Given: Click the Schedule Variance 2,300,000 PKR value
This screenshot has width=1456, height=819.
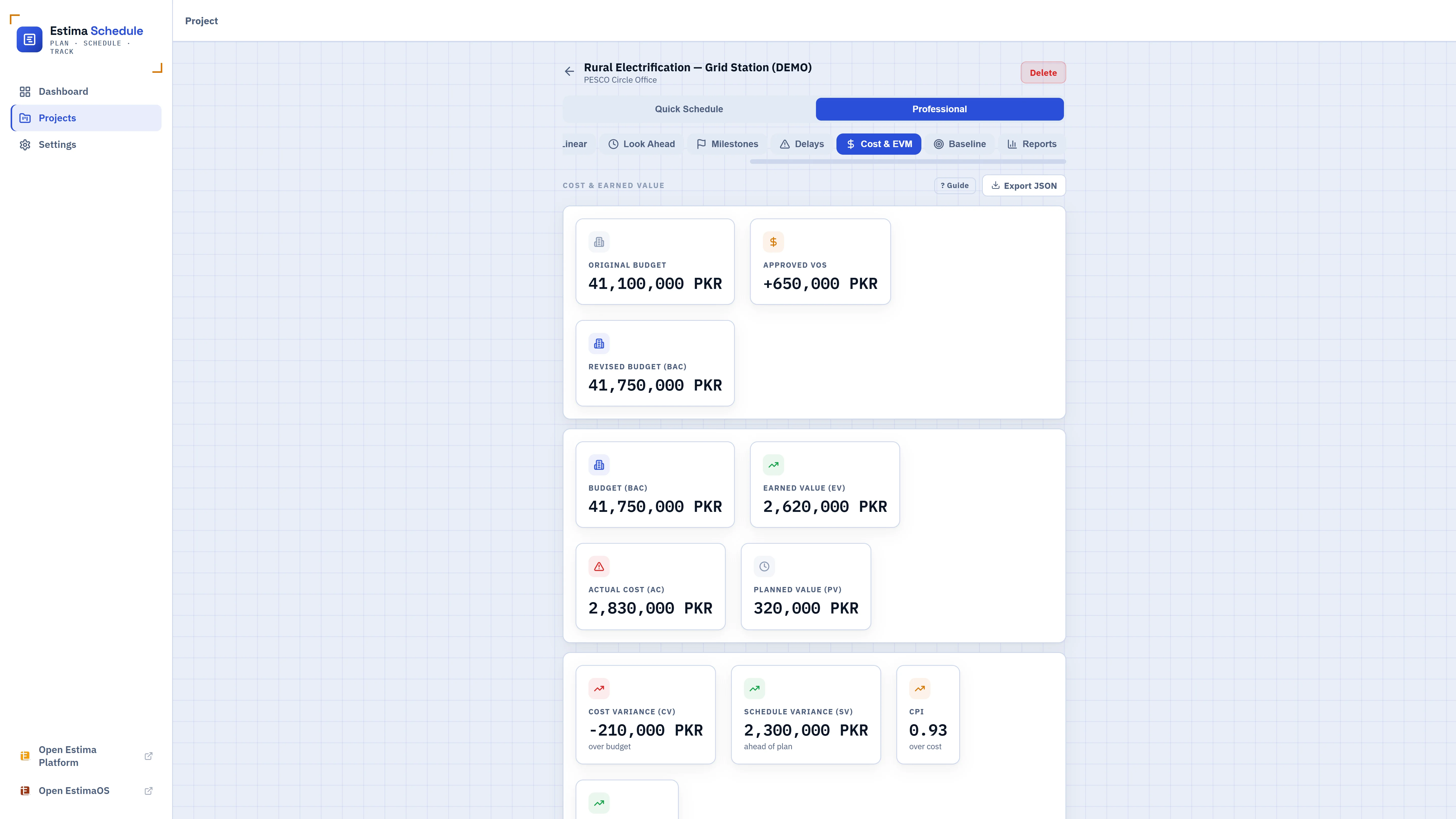Looking at the screenshot, I should click(806, 730).
